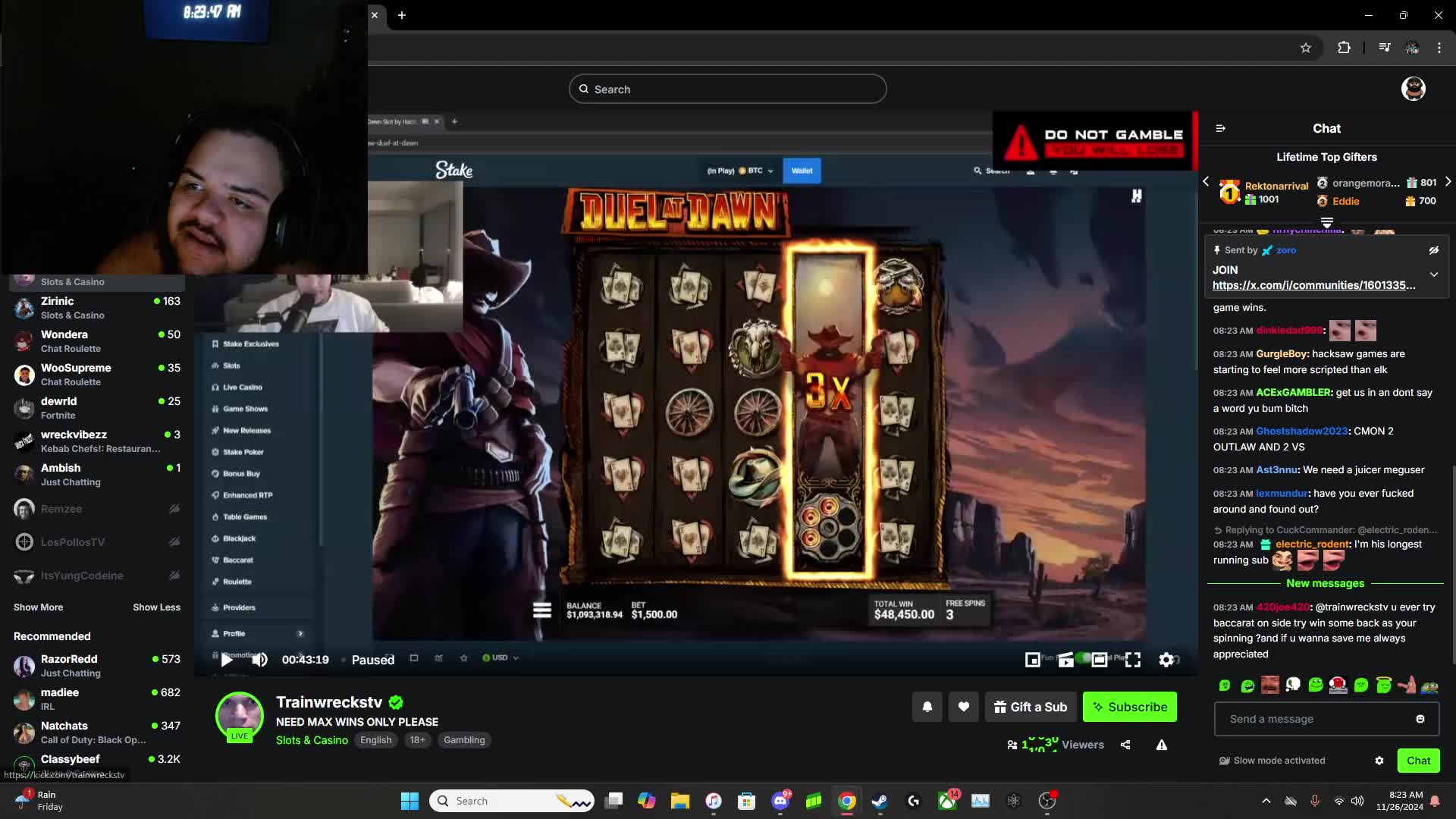Expand the pinned message from zoro

(x=1433, y=275)
